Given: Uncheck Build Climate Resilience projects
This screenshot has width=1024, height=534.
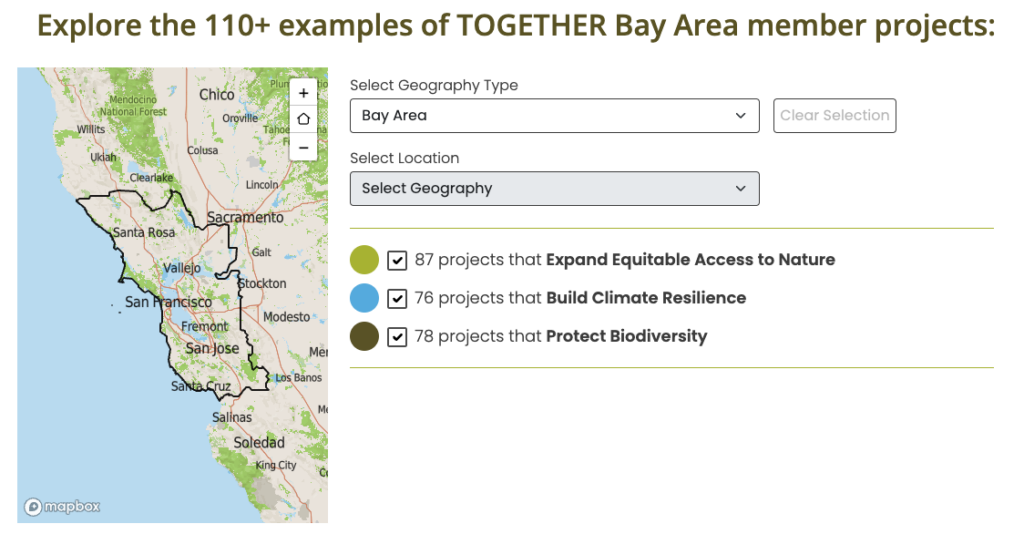Looking at the screenshot, I should pos(397,298).
